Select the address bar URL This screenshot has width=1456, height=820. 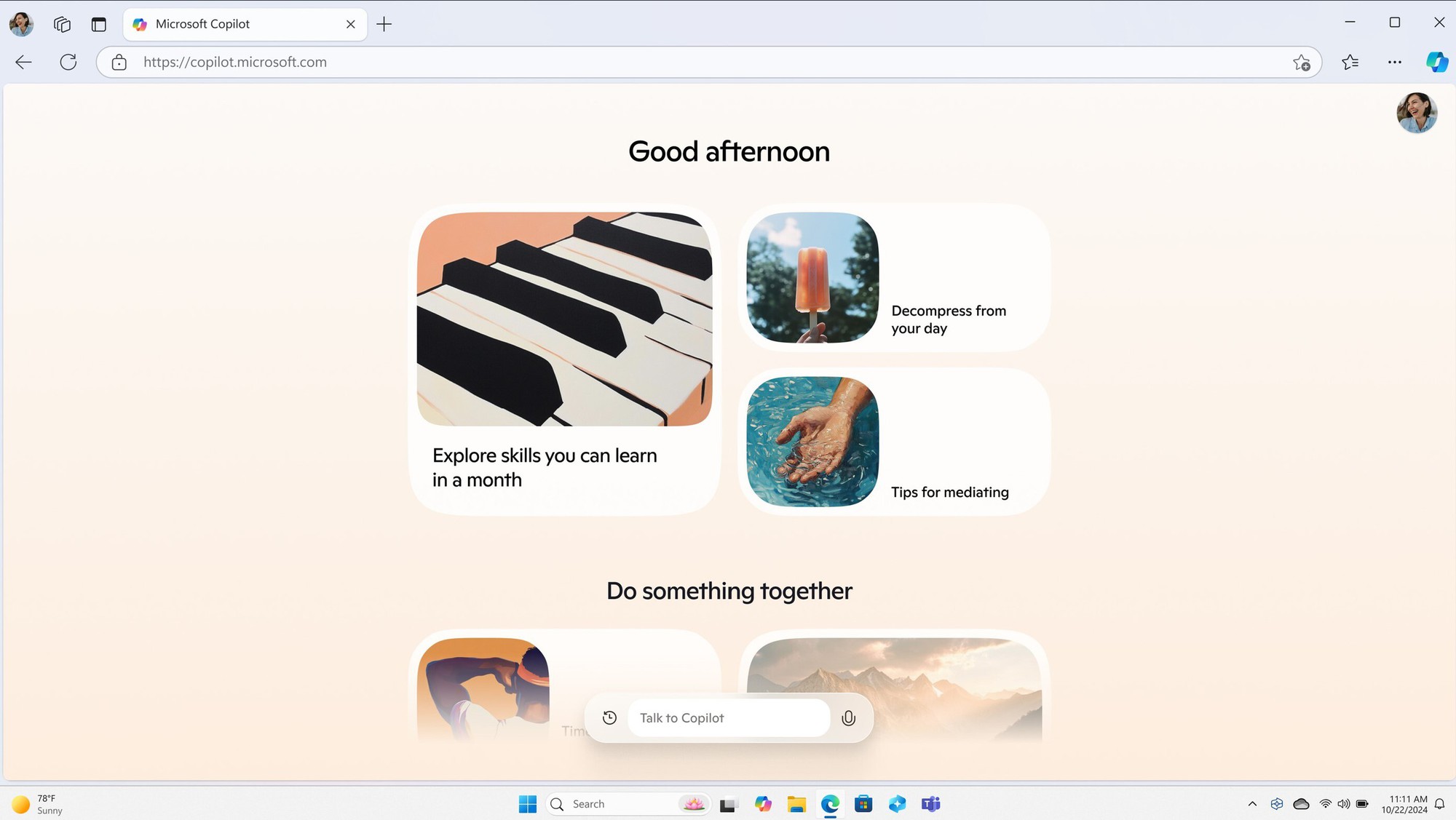[x=234, y=61]
